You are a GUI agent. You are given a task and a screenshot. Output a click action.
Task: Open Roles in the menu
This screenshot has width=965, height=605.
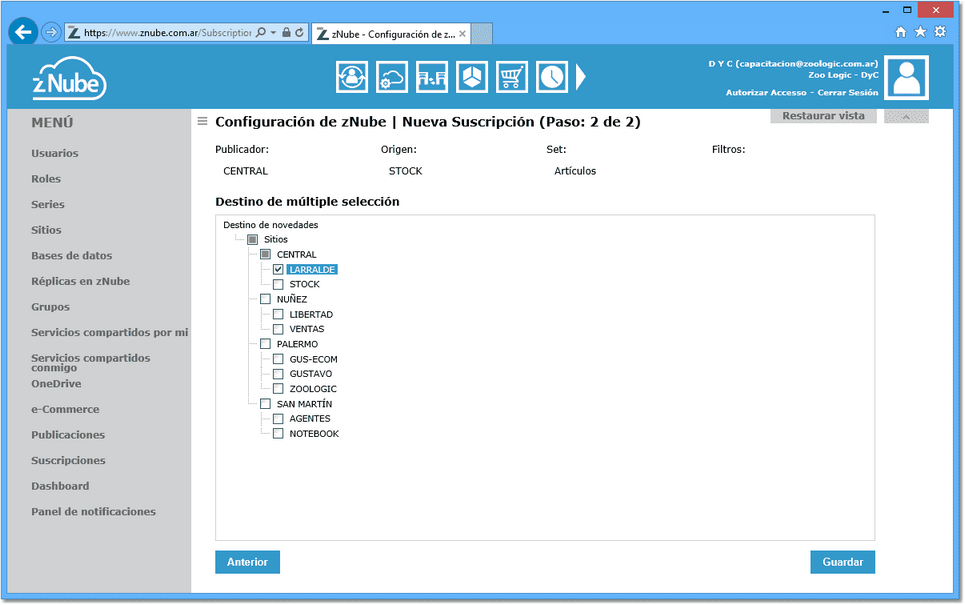pos(46,179)
